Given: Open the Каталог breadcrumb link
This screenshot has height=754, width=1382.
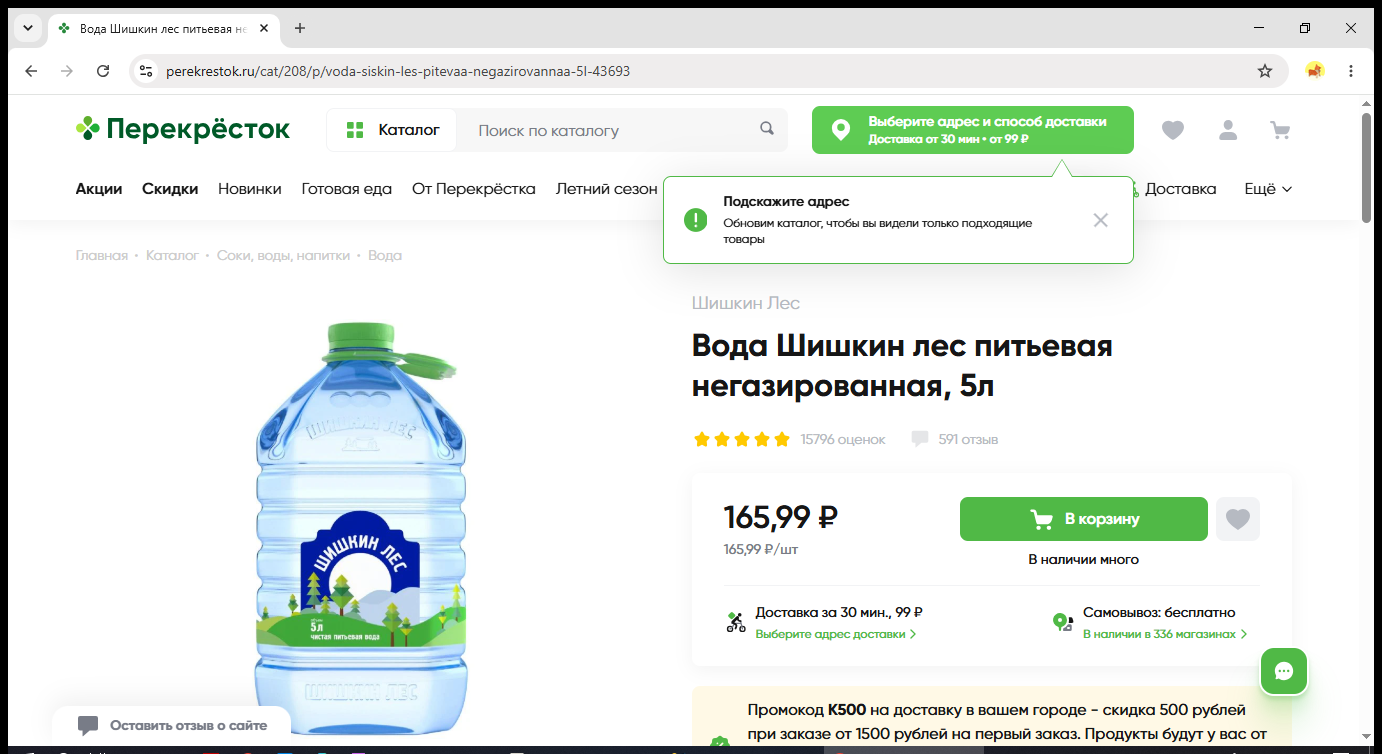Looking at the screenshot, I should coord(173,256).
